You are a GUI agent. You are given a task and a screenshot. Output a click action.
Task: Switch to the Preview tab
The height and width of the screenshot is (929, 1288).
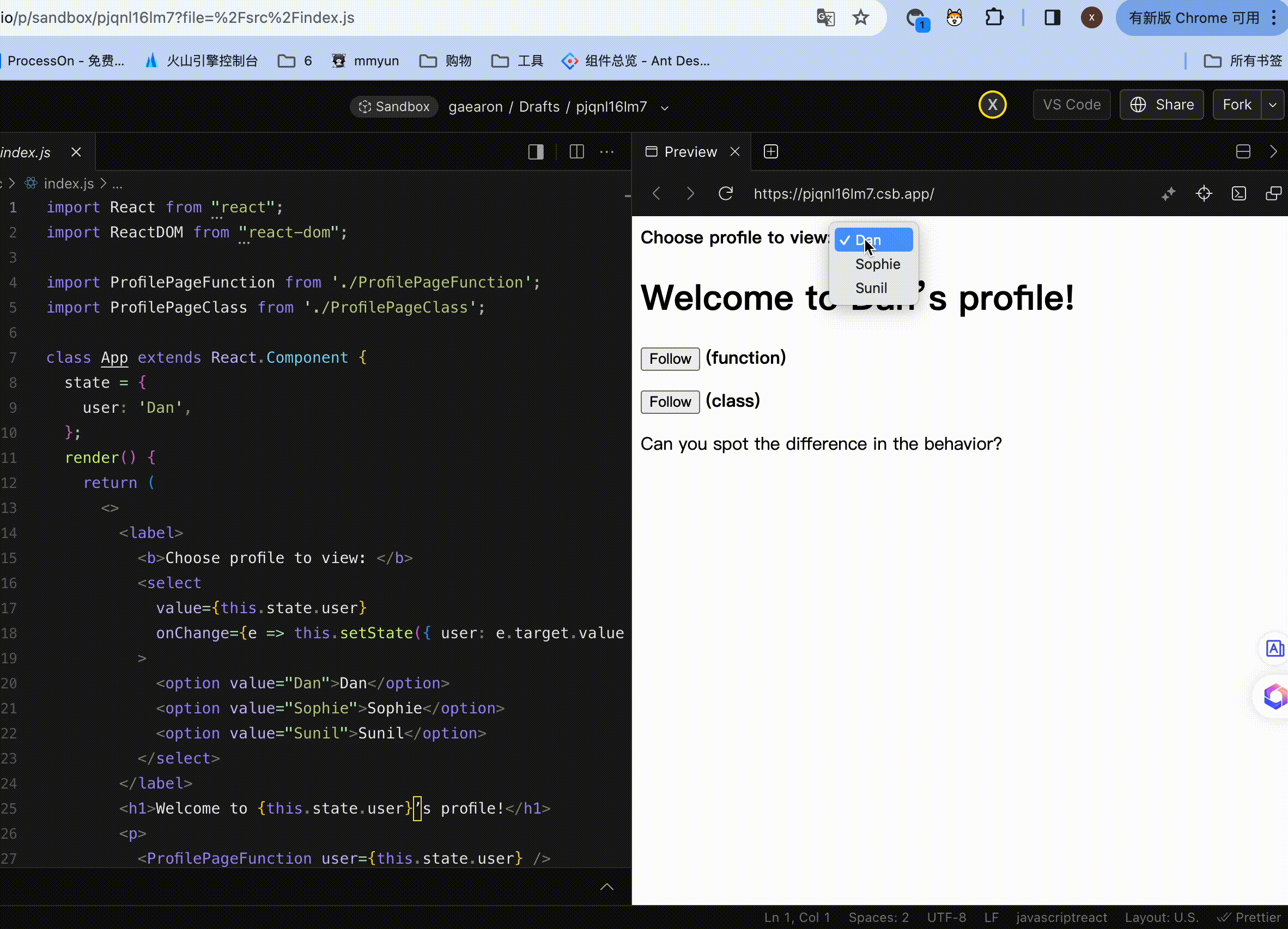click(x=689, y=151)
